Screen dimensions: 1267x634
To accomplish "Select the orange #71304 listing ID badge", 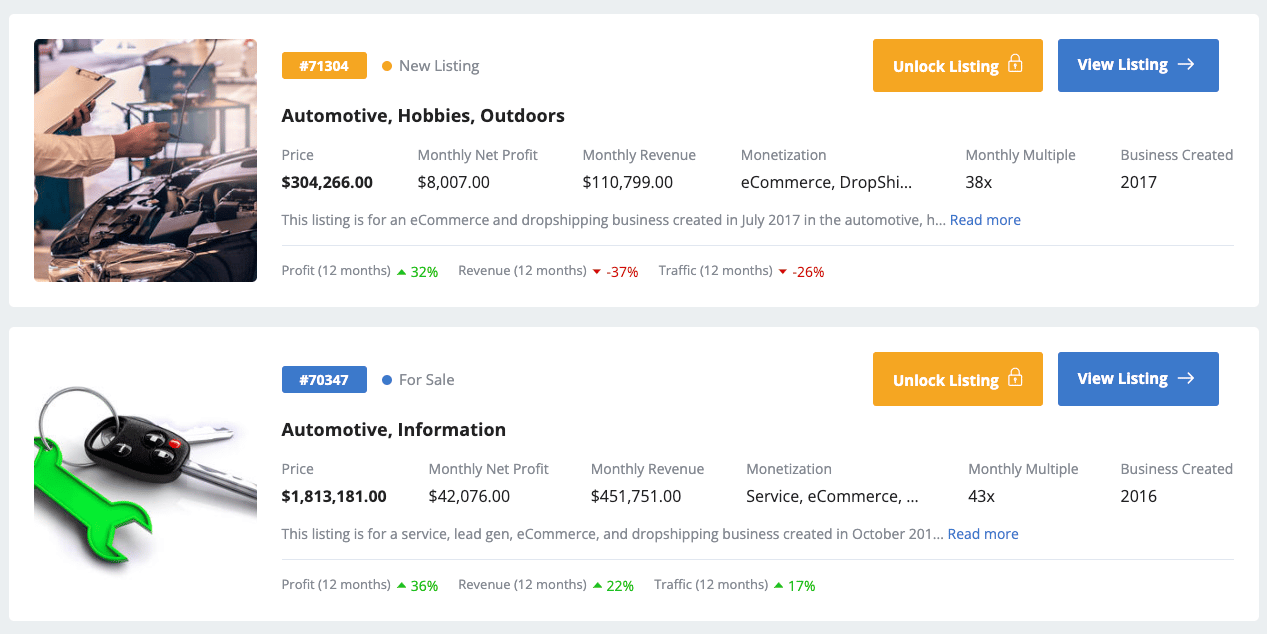I will 324,66.
